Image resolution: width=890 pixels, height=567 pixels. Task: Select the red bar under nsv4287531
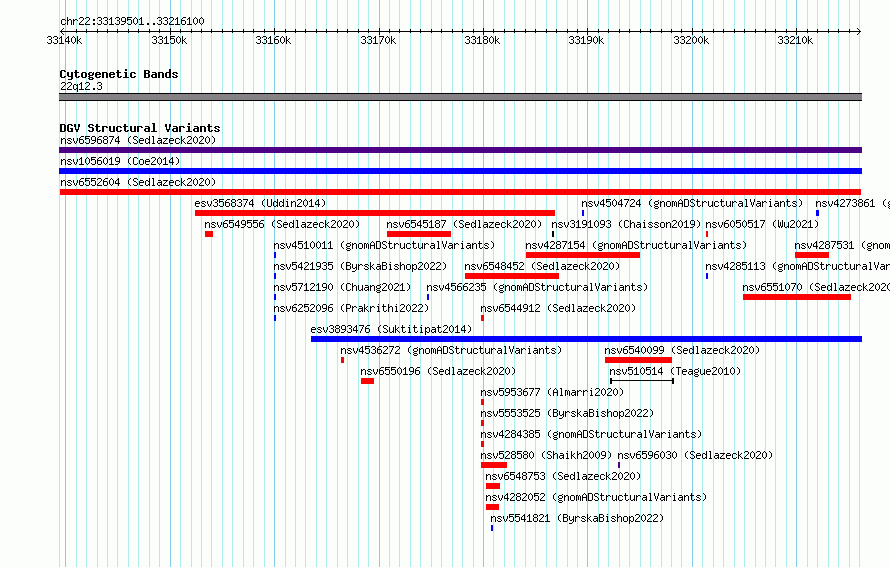(812, 255)
